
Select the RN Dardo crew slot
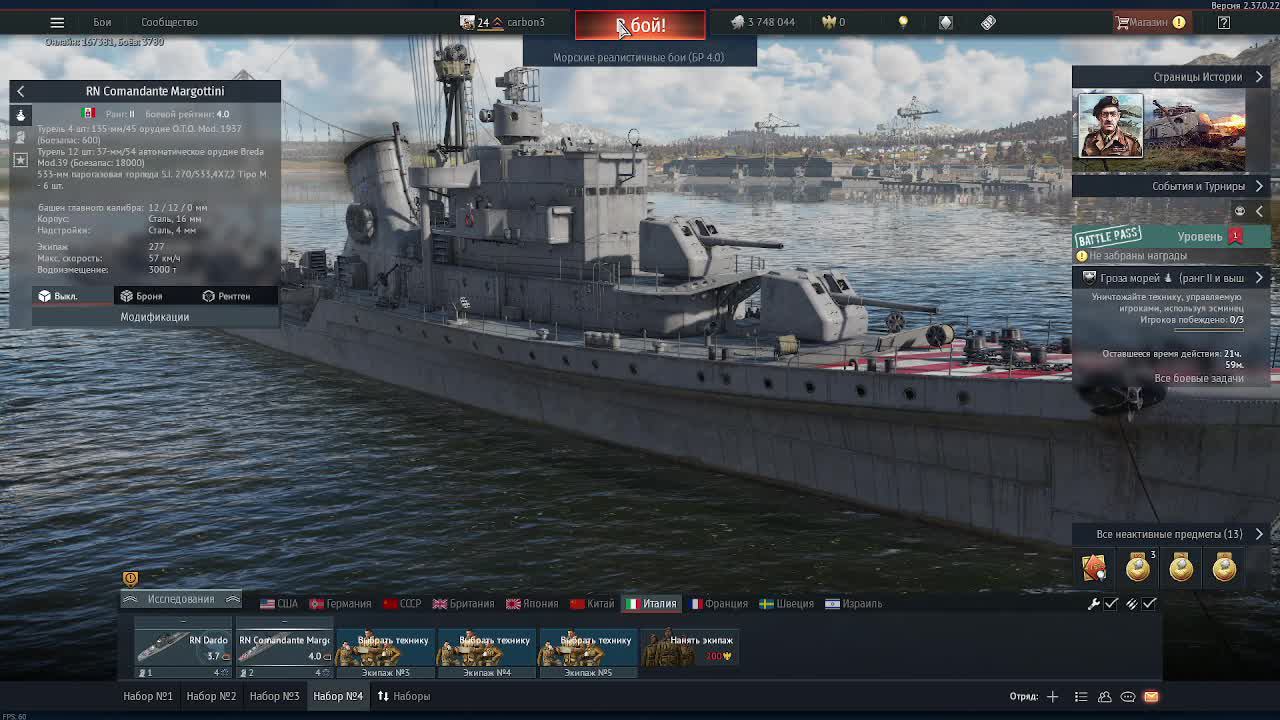tap(183, 649)
